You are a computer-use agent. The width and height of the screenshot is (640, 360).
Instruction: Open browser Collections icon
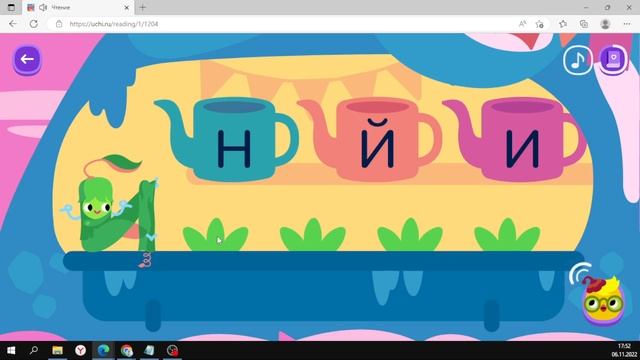pos(584,24)
